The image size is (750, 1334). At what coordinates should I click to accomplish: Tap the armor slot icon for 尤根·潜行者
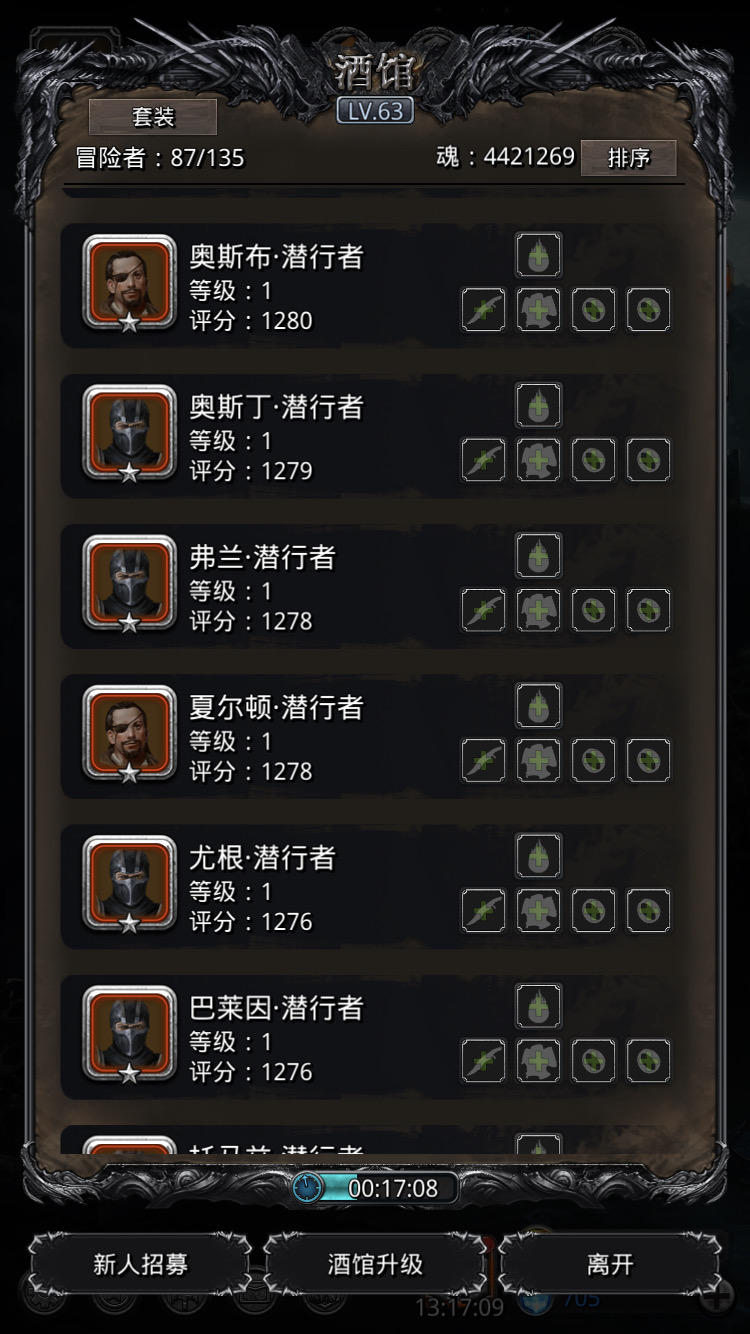pyautogui.click(x=539, y=910)
